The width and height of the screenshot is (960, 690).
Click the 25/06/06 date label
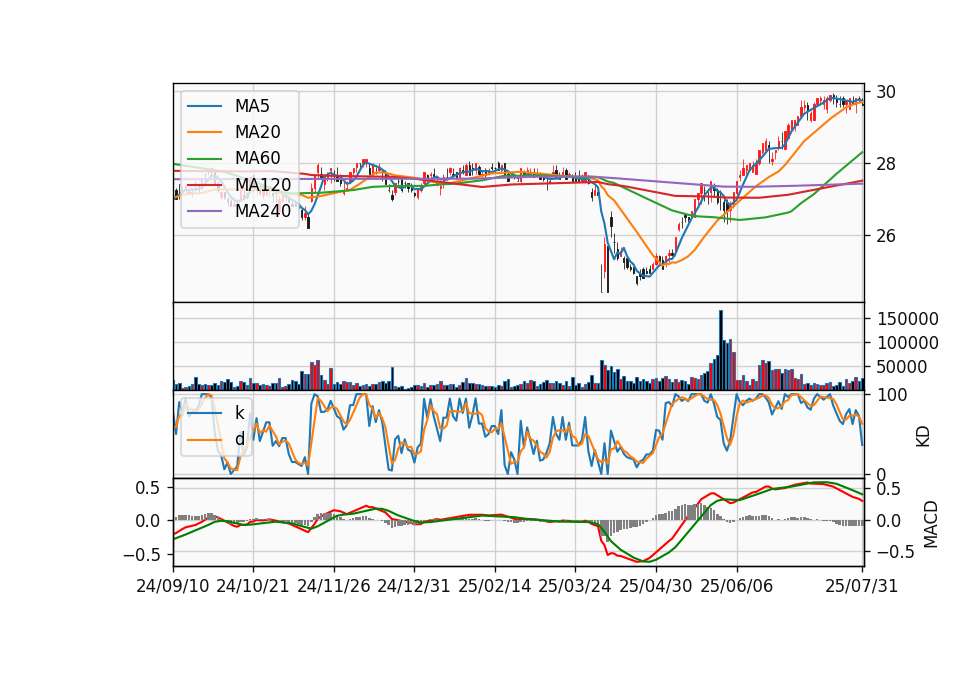[x=737, y=586]
